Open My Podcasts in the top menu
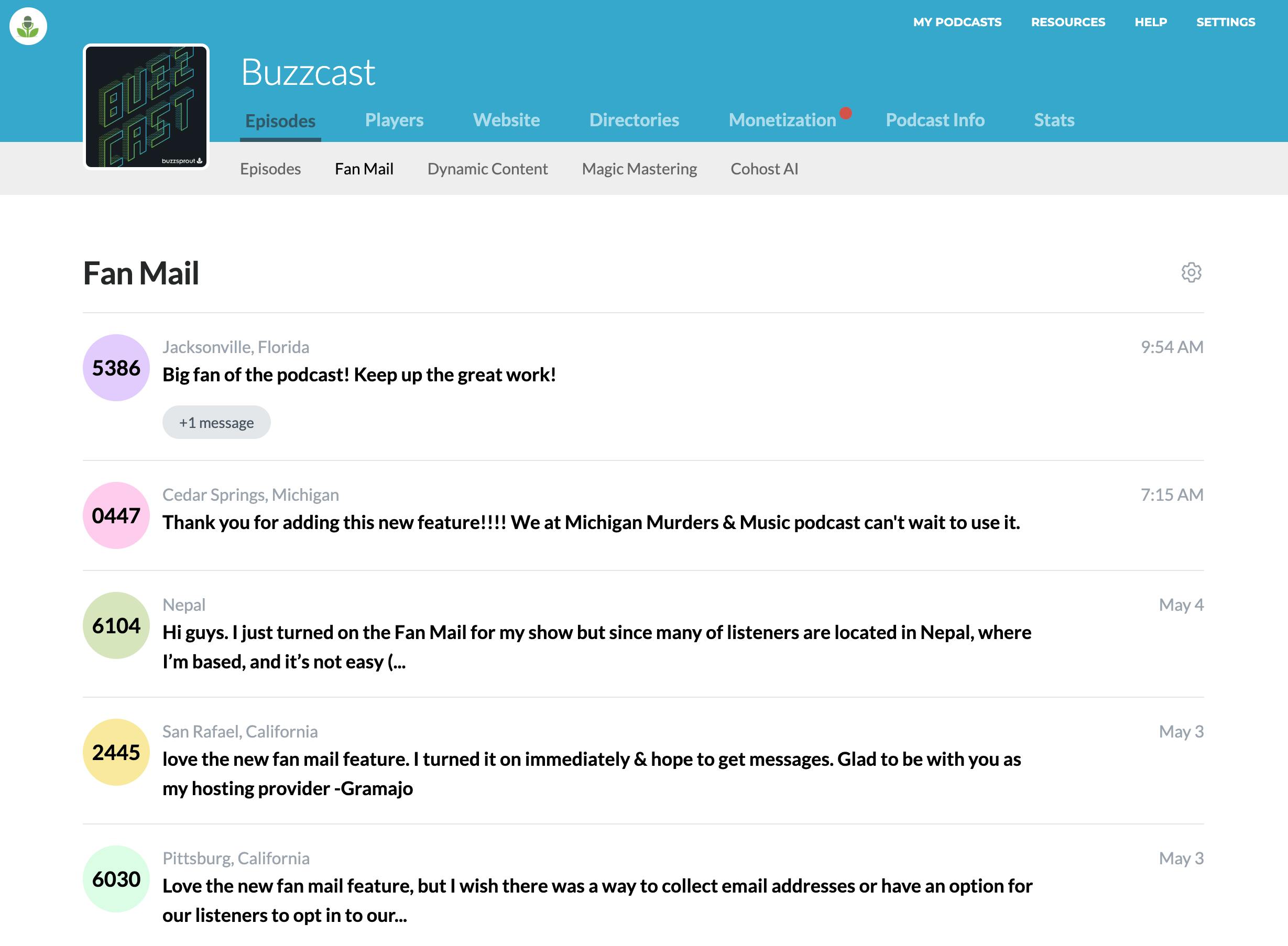The image size is (1288, 946). coord(957,22)
